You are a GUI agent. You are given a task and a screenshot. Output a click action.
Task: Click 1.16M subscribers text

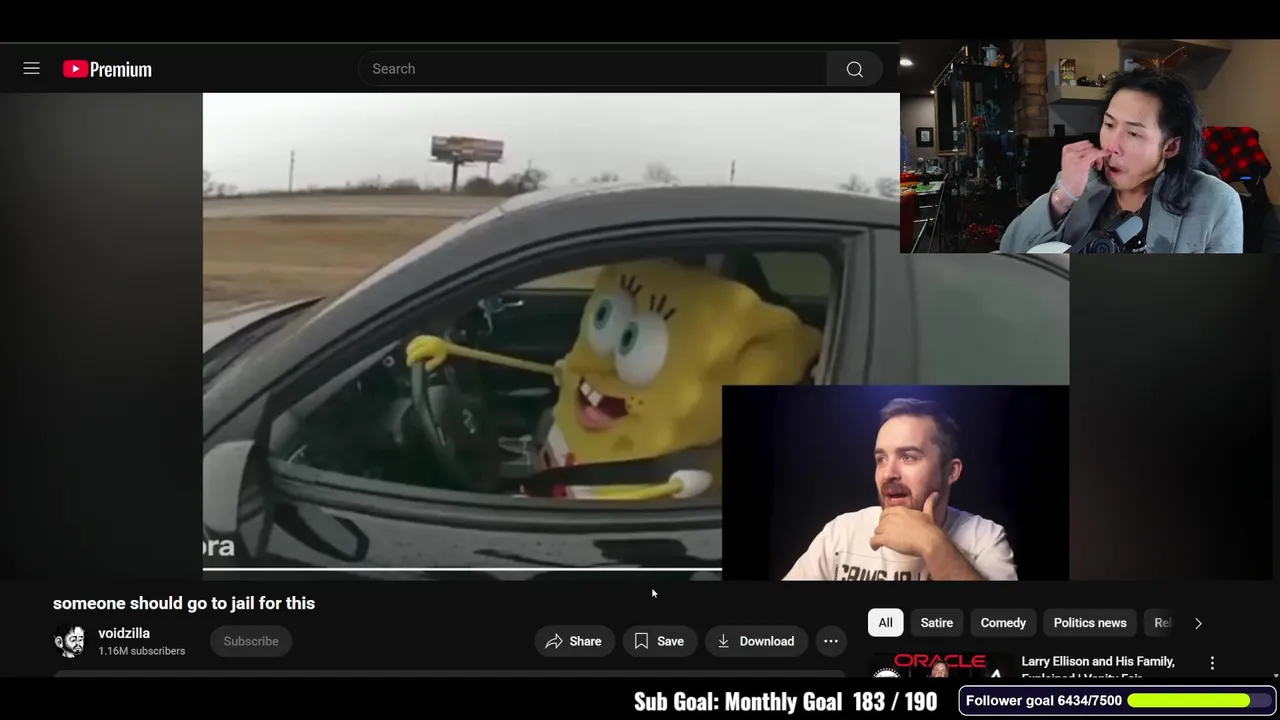[141, 651]
